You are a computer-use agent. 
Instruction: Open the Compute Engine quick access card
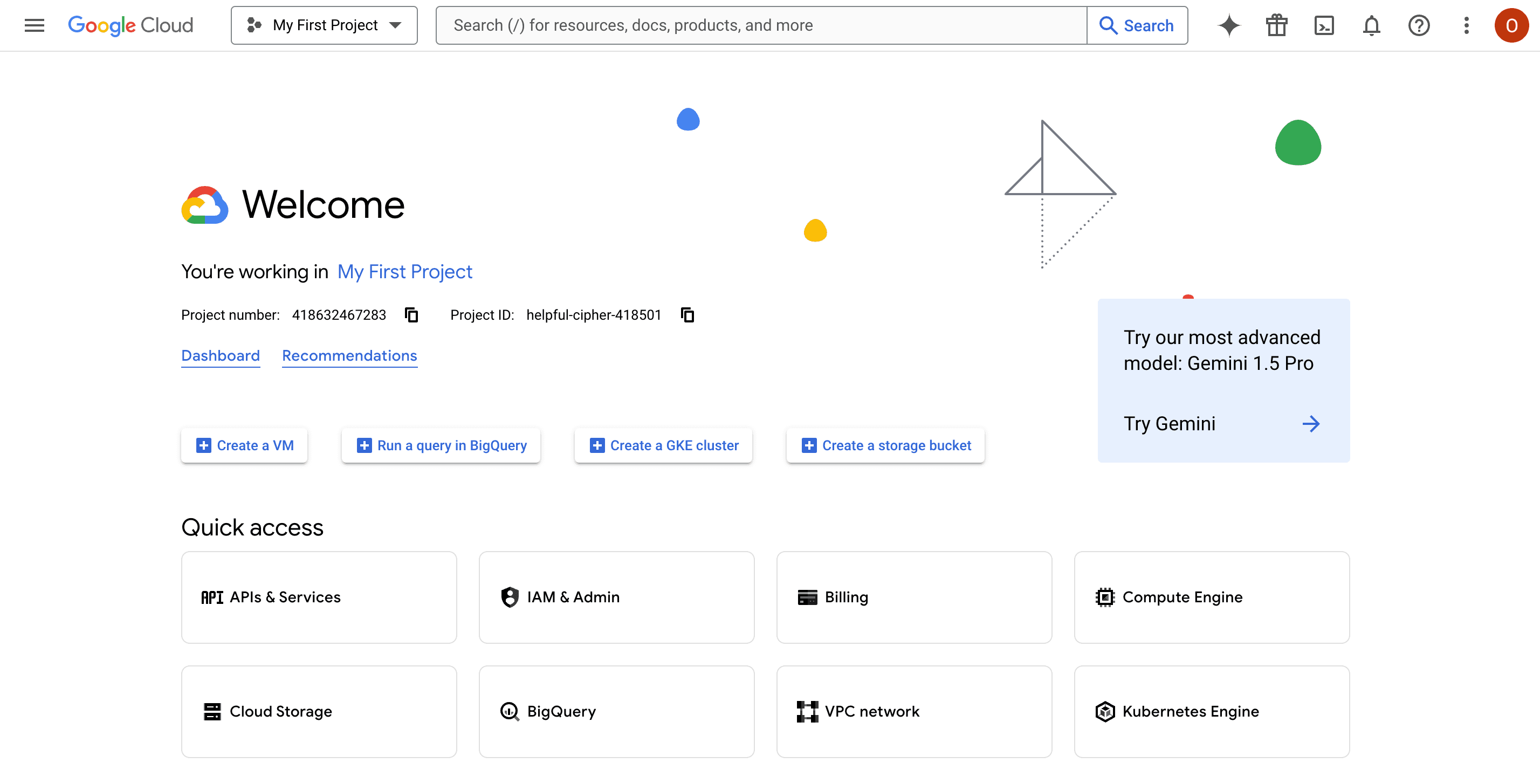[1212, 597]
